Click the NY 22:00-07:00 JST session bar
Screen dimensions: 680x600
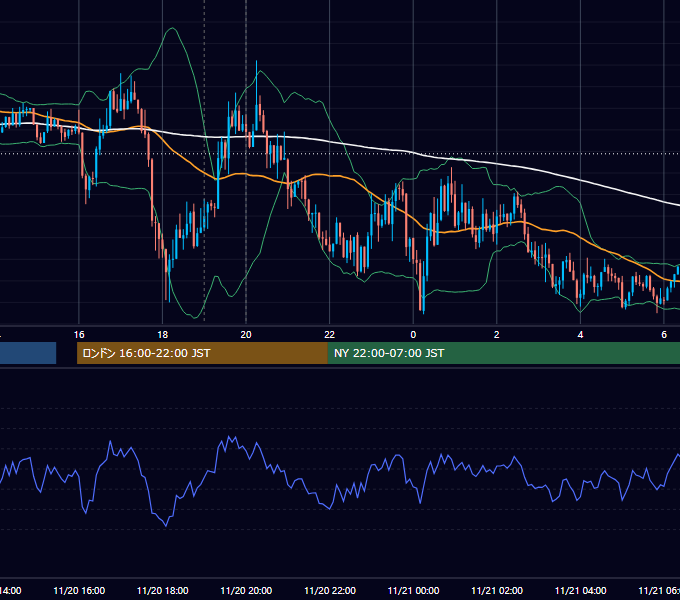coord(503,353)
